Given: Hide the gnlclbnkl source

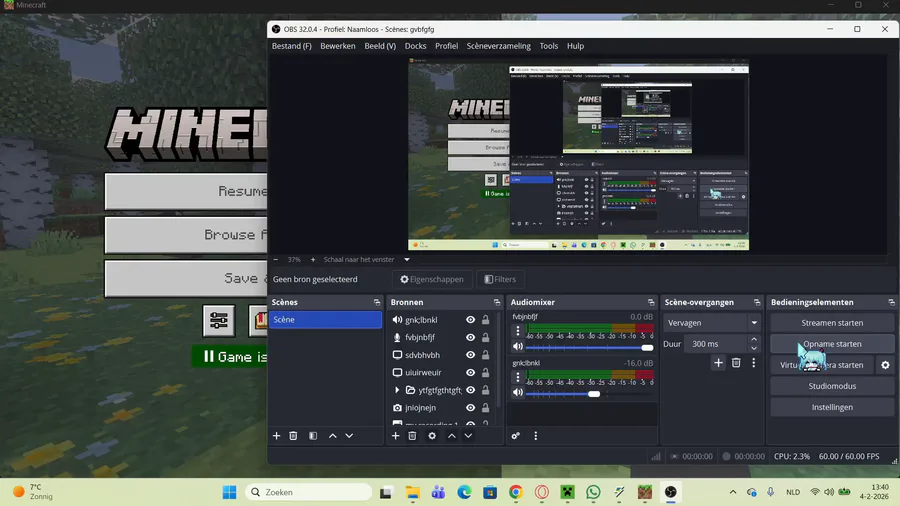Looking at the screenshot, I should coord(470,320).
